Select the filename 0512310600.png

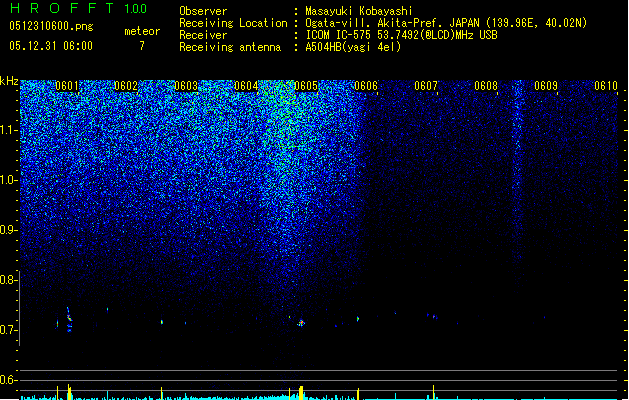[51, 26]
